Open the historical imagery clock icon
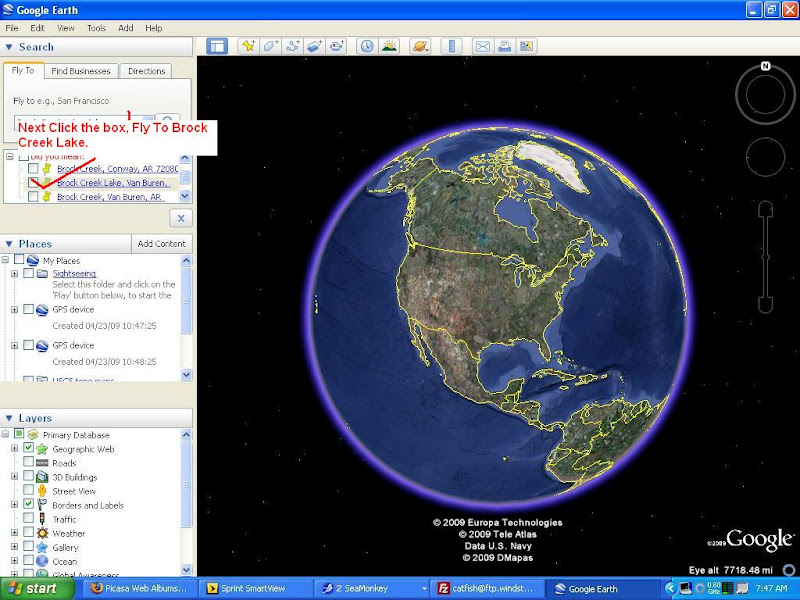This screenshot has width=800, height=600. pos(366,46)
